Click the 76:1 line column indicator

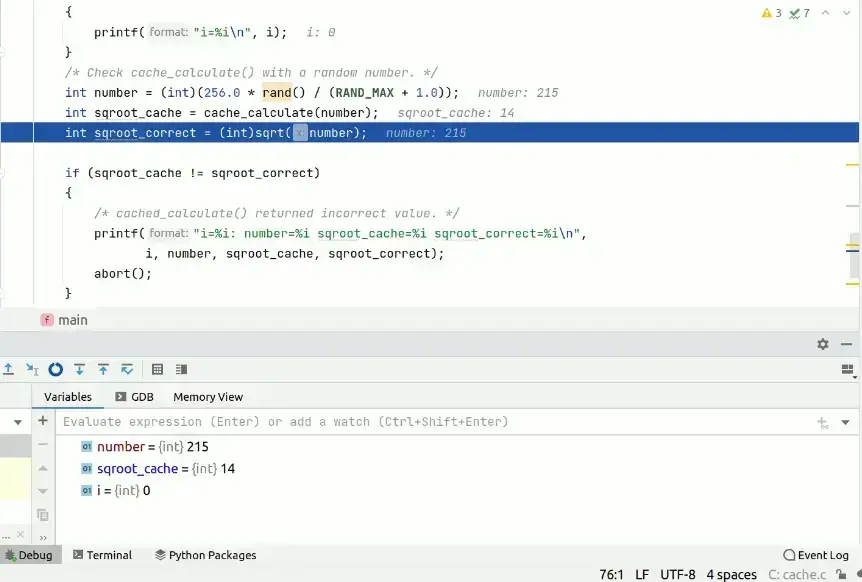pos(611,574)
